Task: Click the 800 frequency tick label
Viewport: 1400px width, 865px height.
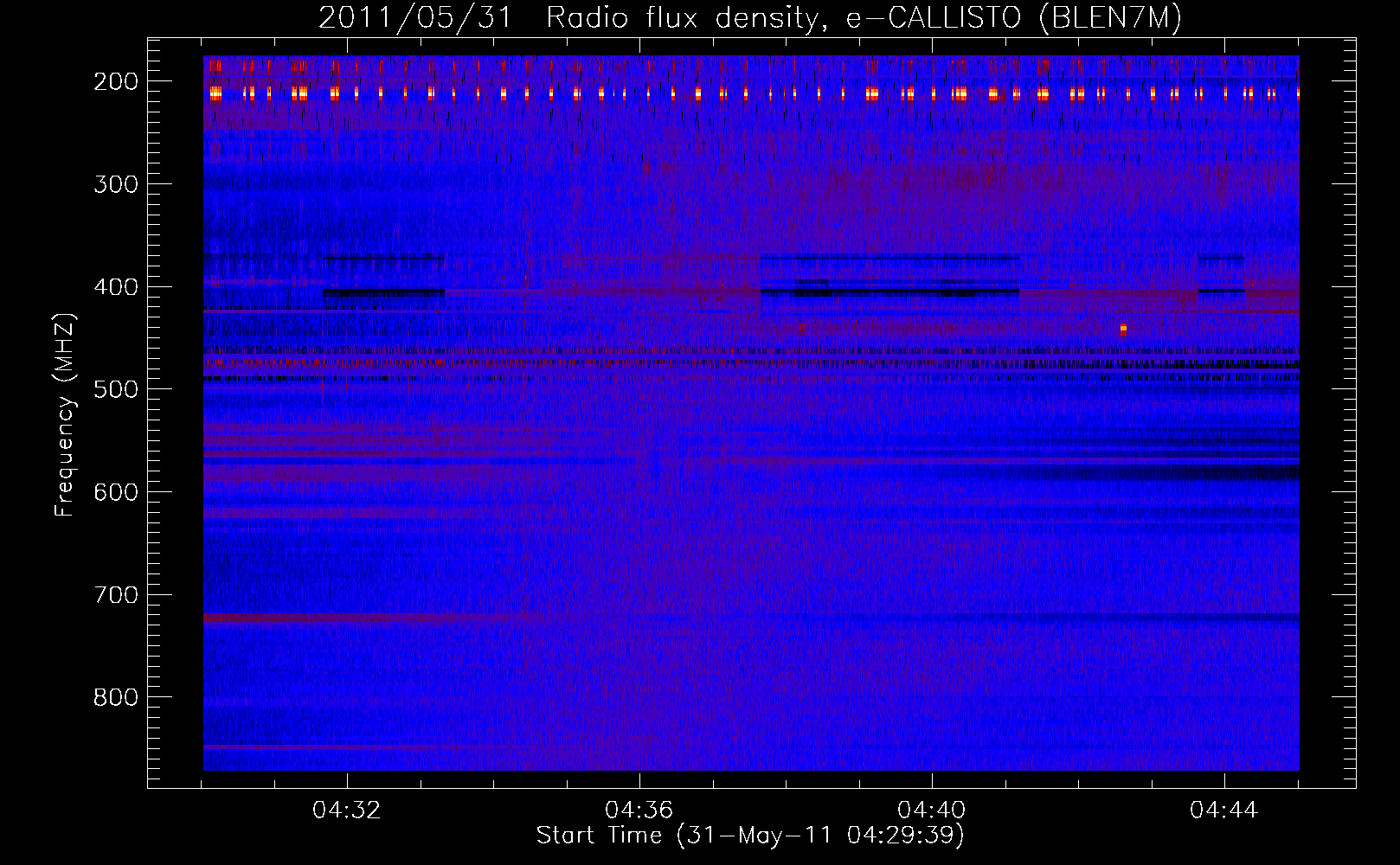Action: (116, 697)
